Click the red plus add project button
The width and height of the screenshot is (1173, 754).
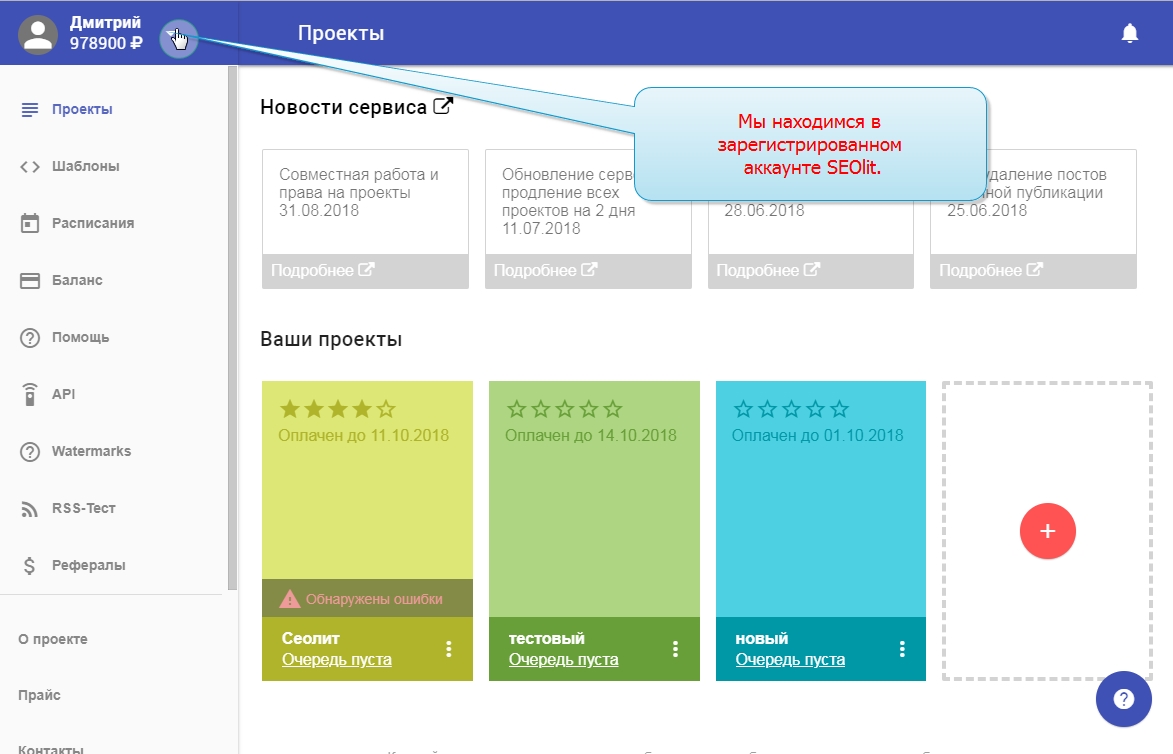click(1047, 531)
